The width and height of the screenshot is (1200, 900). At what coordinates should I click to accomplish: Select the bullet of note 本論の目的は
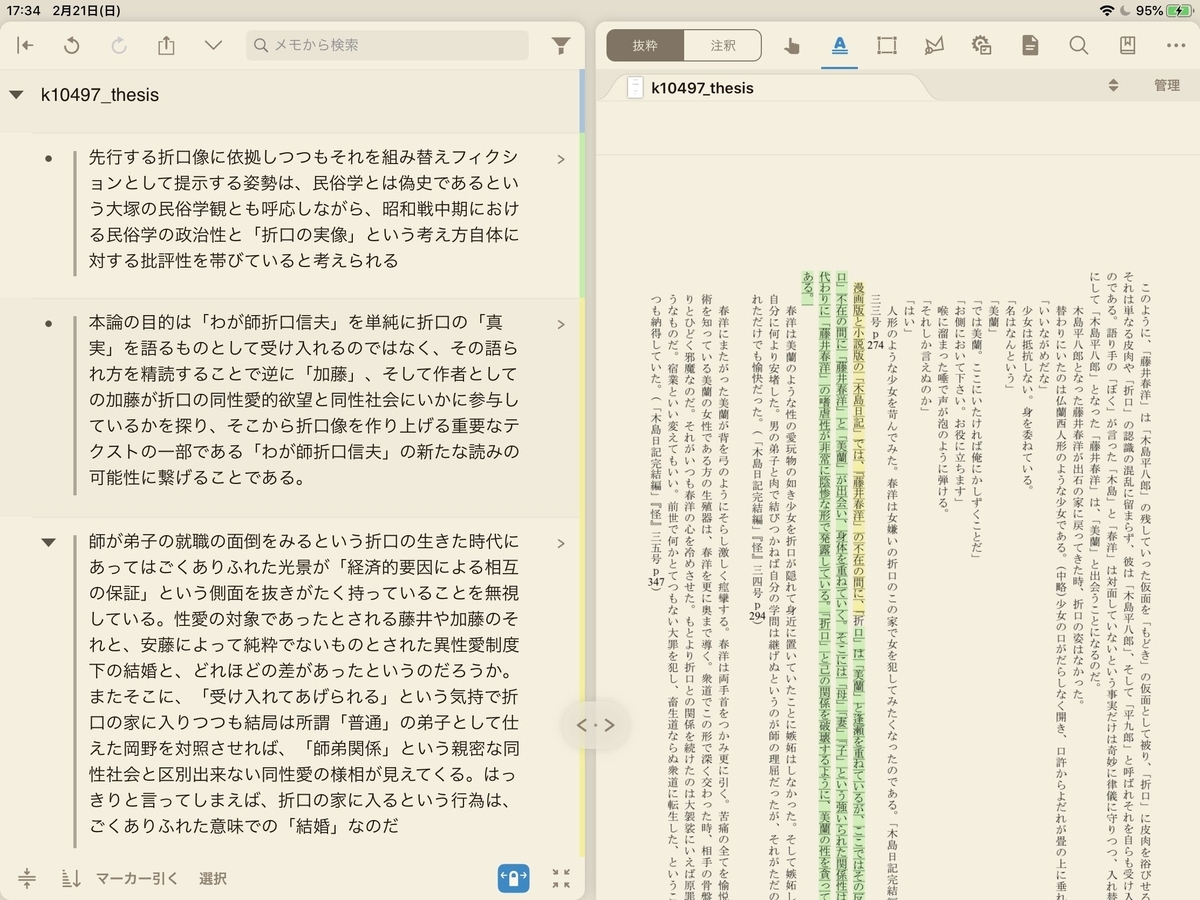click(48, 324)
